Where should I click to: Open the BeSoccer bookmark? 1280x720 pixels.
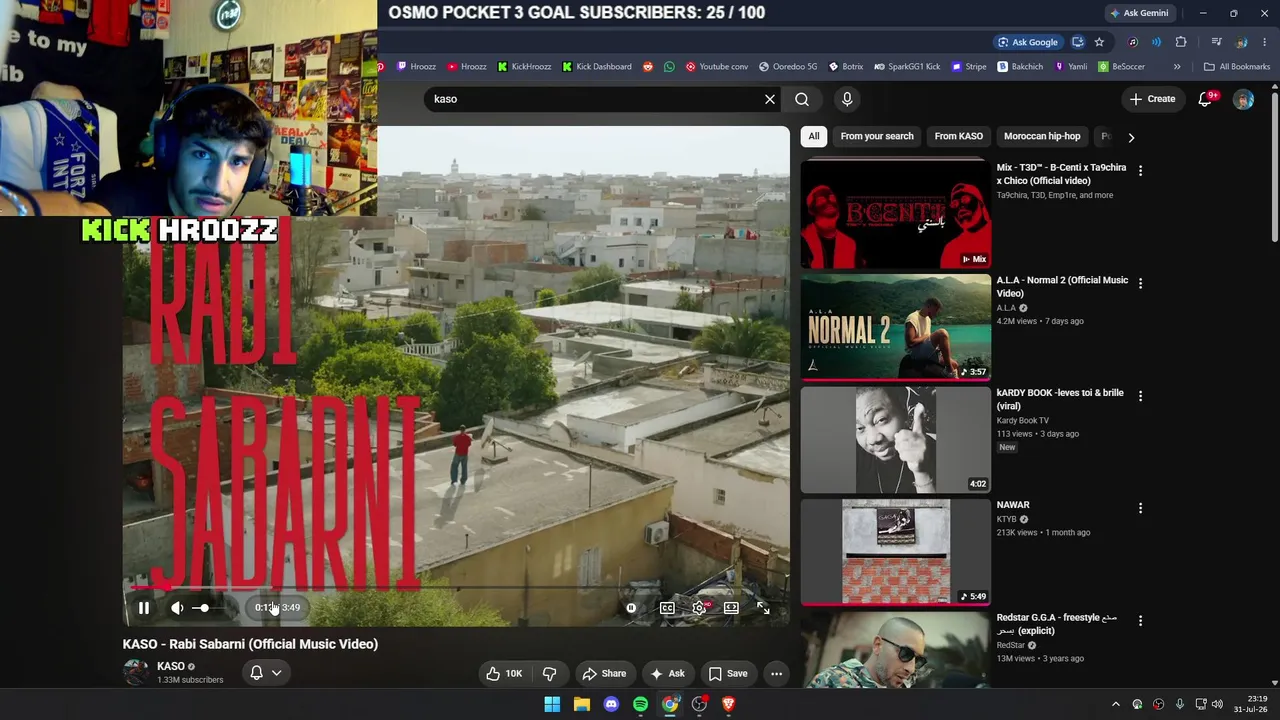click(x=1122, y=67)
